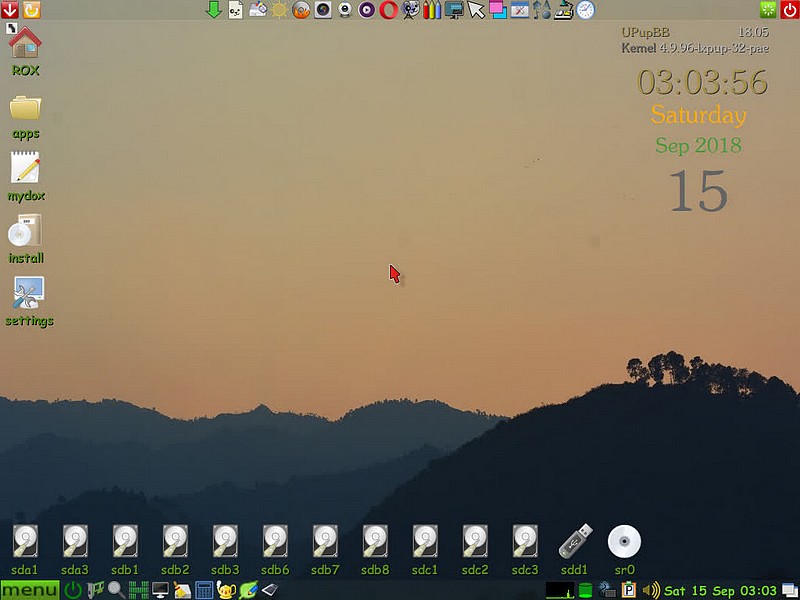Open the dog-face document icon in top tray
This screenshot has height=600, width=800.
(235, 10)
